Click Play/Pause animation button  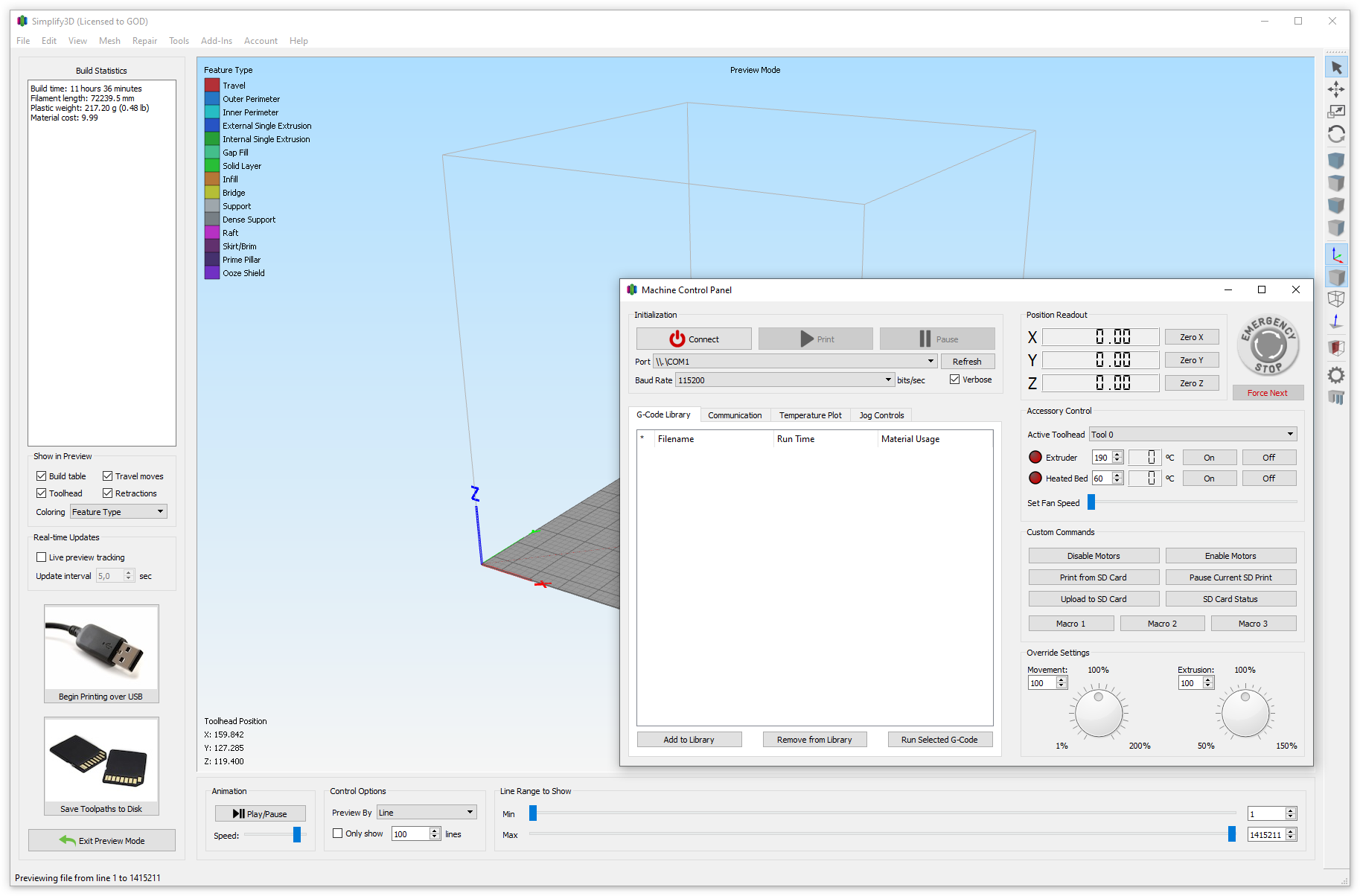click(260, 813)
